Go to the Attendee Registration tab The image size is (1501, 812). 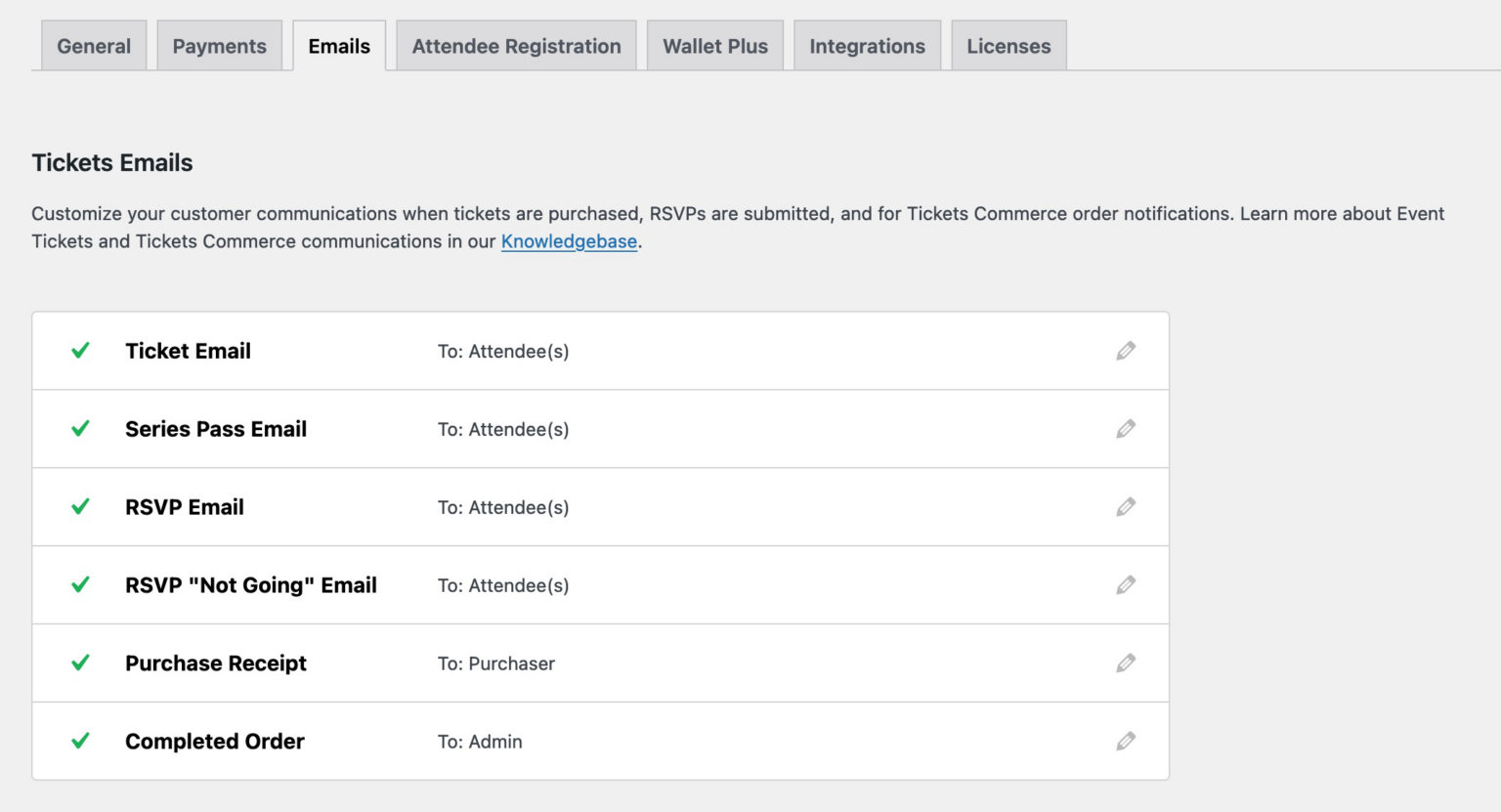[x=516, y=46]
